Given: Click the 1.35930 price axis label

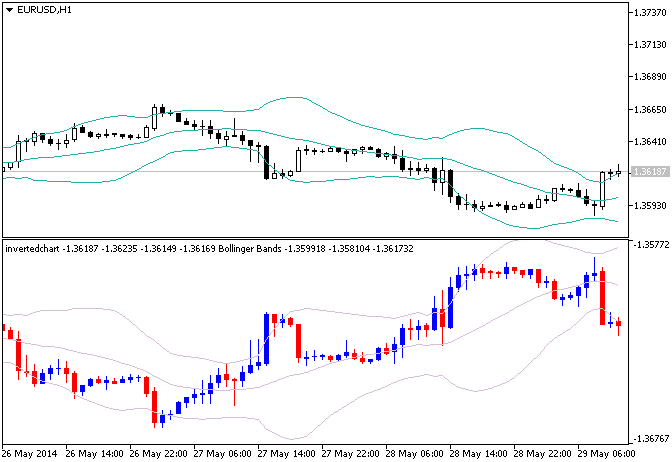Looking at the screenshot, I should (650, 205).
